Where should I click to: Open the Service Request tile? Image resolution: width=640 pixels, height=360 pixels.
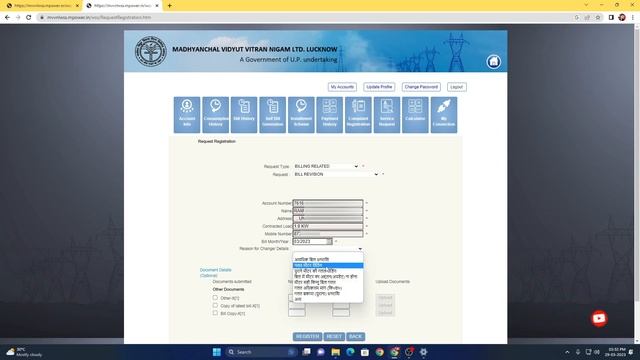(x=387, y=115)
